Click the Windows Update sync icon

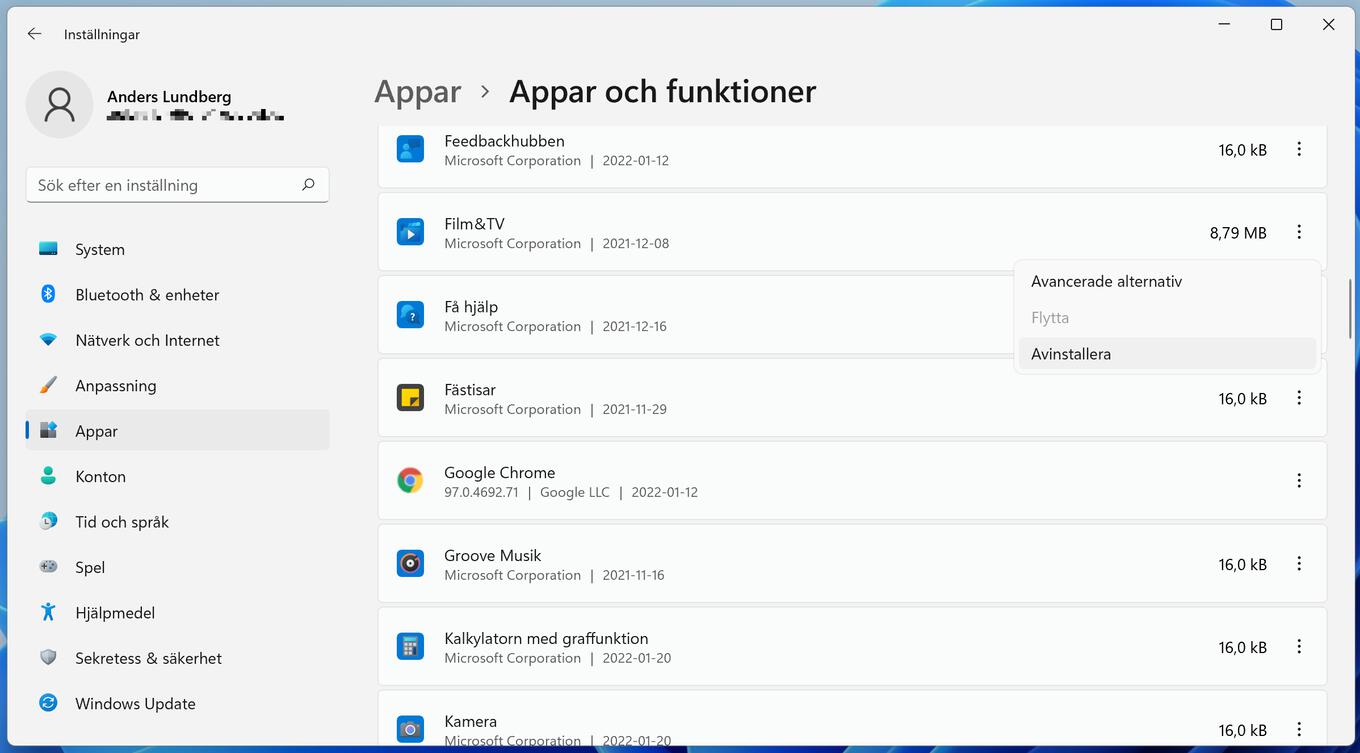pos(48,703)
